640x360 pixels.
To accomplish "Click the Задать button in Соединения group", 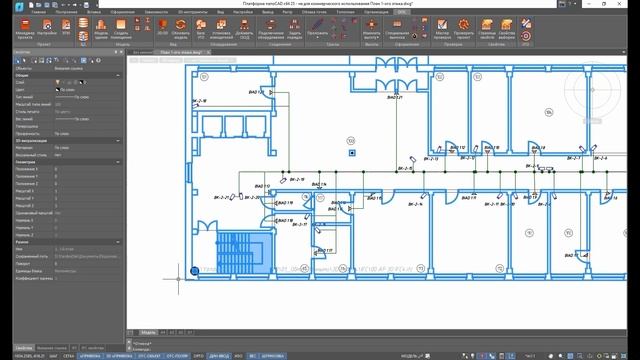I will [x=294, y=29].
